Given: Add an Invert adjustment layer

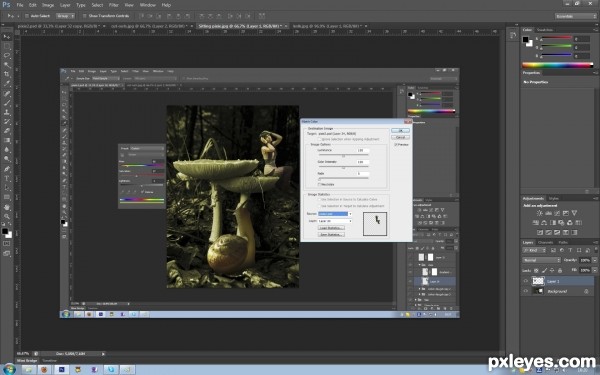Looking at the screenshot, I should click(540, 232).
